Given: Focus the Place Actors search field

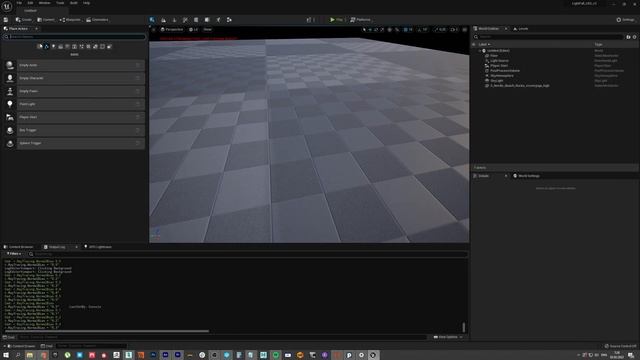Looking at the screenshot, I should coord(74,37).
